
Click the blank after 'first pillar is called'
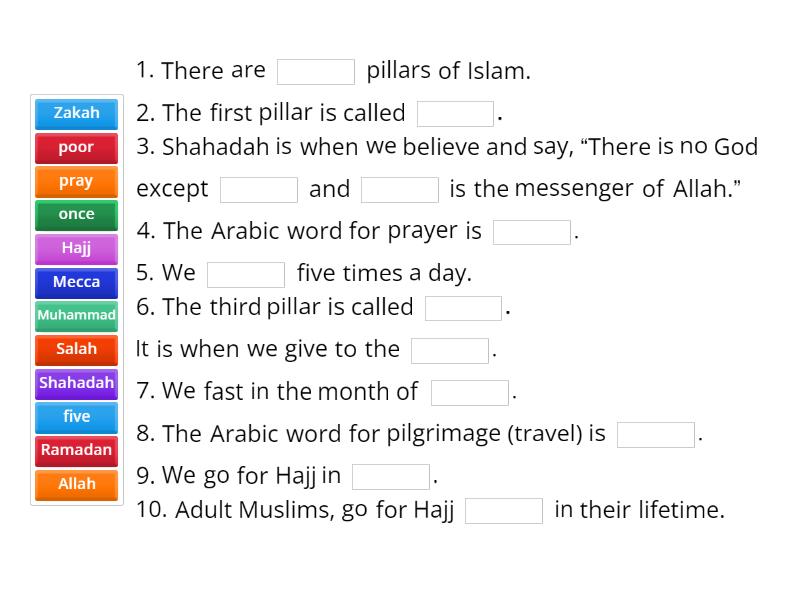456,112
